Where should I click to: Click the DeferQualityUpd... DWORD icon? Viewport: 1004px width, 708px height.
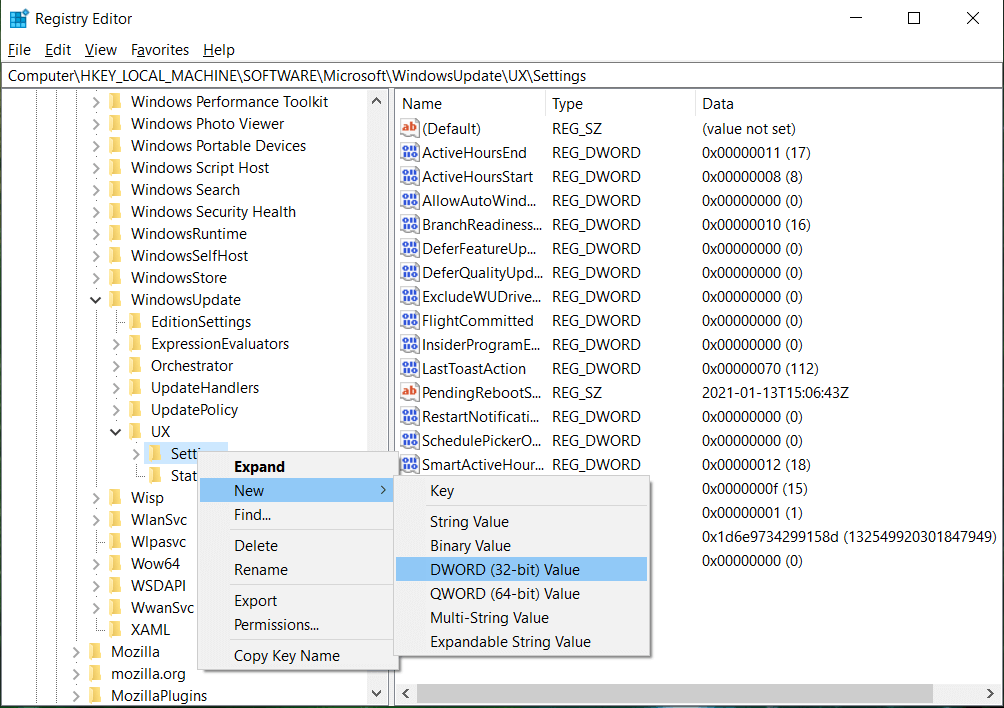coord(409,272)
